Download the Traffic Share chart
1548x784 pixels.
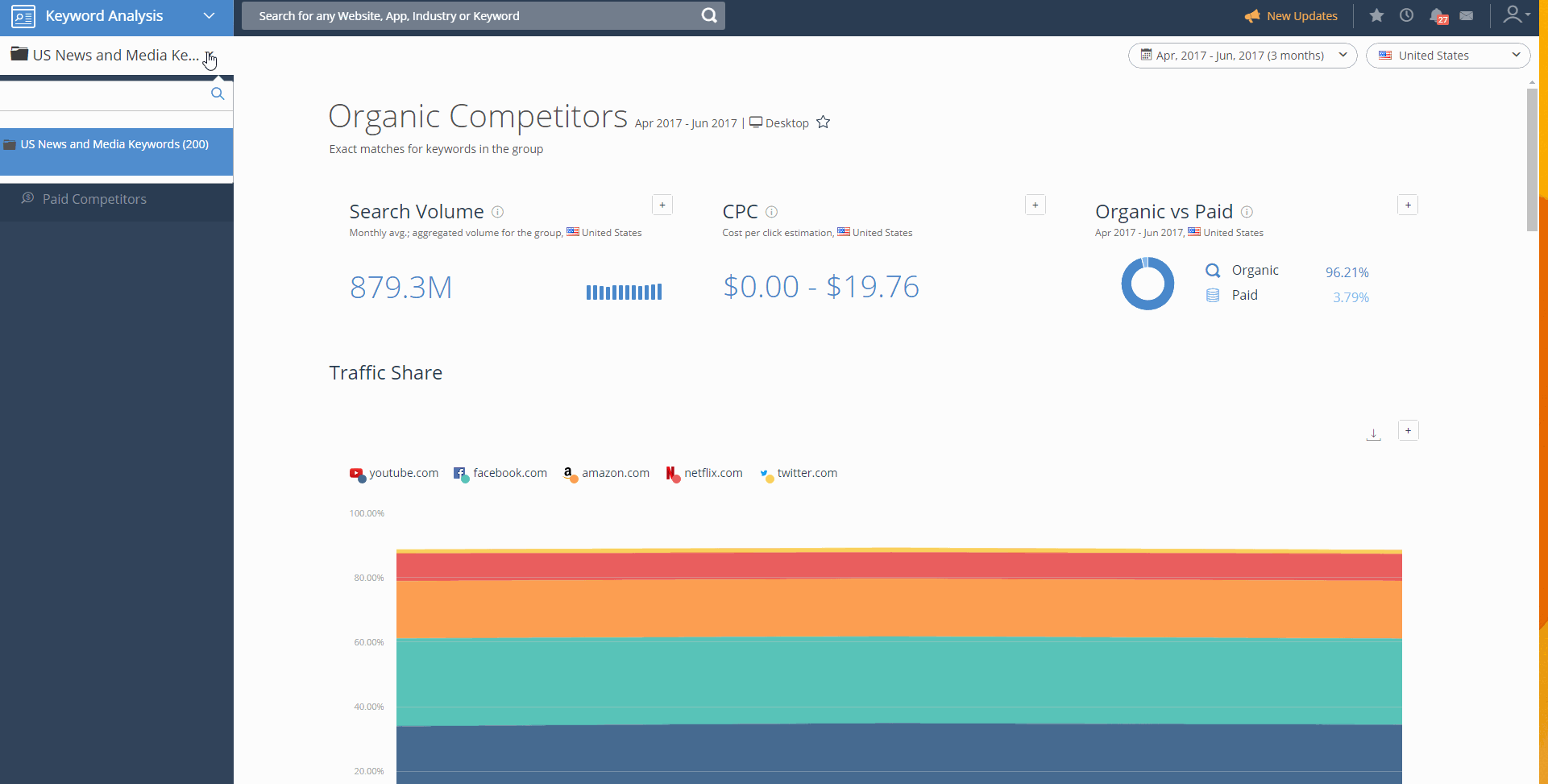1374,434
